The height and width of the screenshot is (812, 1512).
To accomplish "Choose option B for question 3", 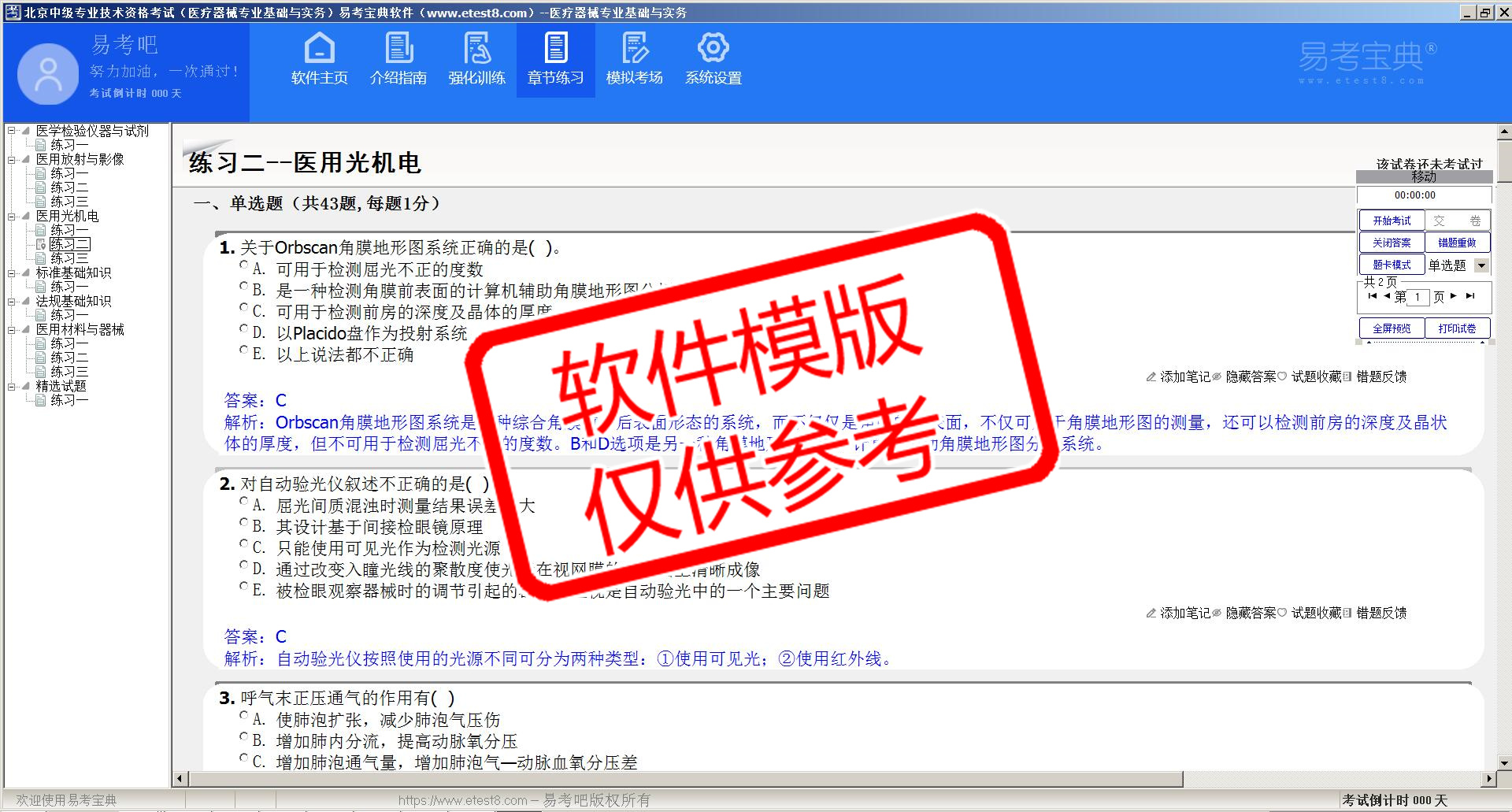I will coord(244,738).
